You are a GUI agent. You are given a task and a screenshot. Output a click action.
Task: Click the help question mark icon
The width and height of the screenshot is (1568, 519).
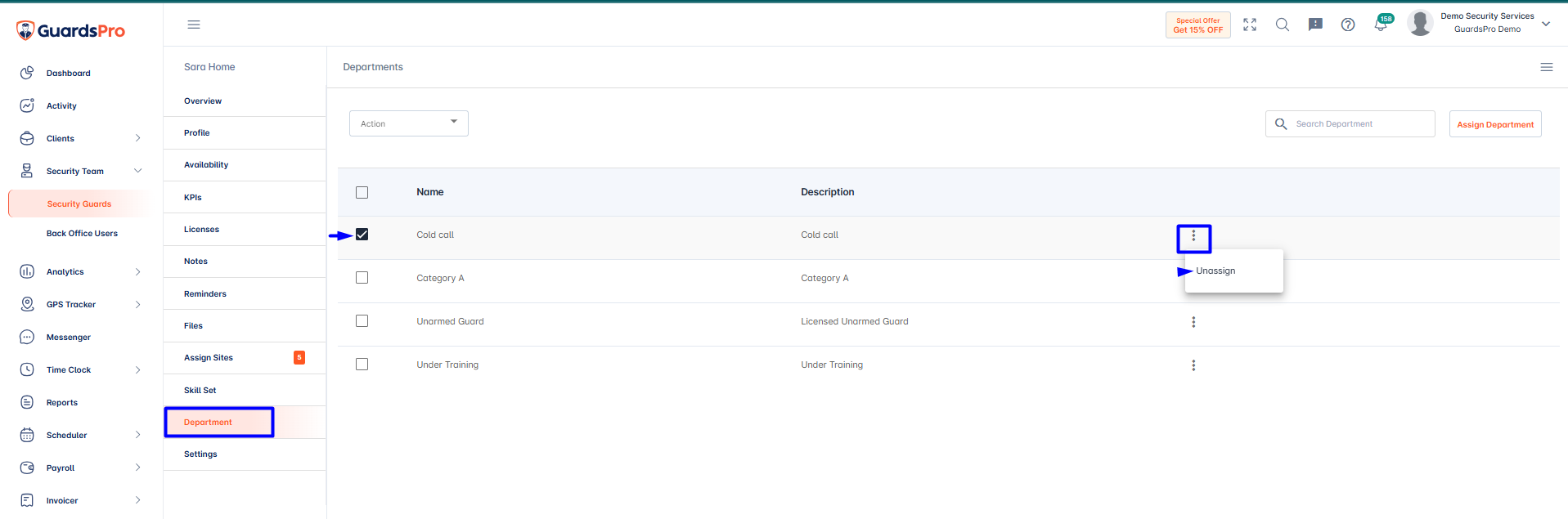pyautogui.click(x=1348, y=25)
